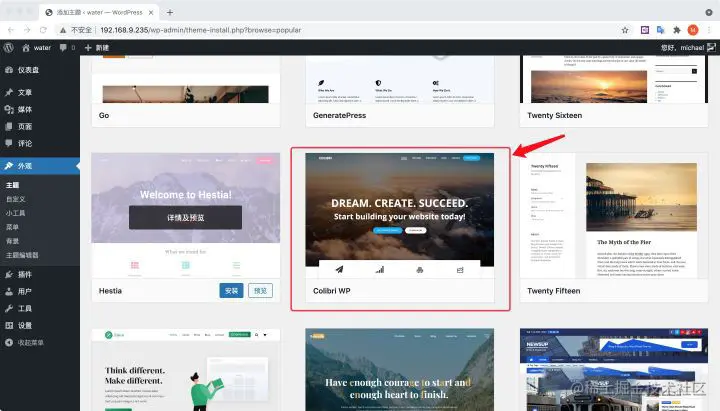Image resolution: width=720 pixels, height=411 pixels.
Task: Click the Hestia theme name
Action: [110, 291]
